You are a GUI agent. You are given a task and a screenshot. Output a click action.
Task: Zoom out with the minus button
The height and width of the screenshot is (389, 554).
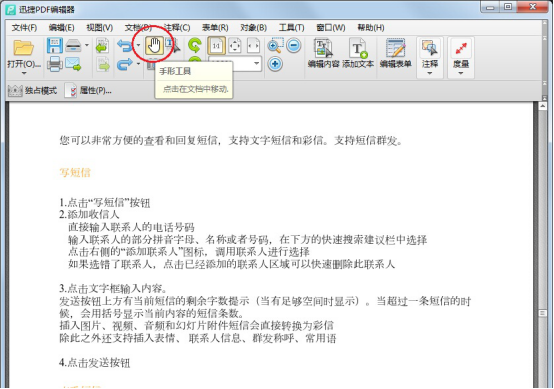(x=294, y=46)
